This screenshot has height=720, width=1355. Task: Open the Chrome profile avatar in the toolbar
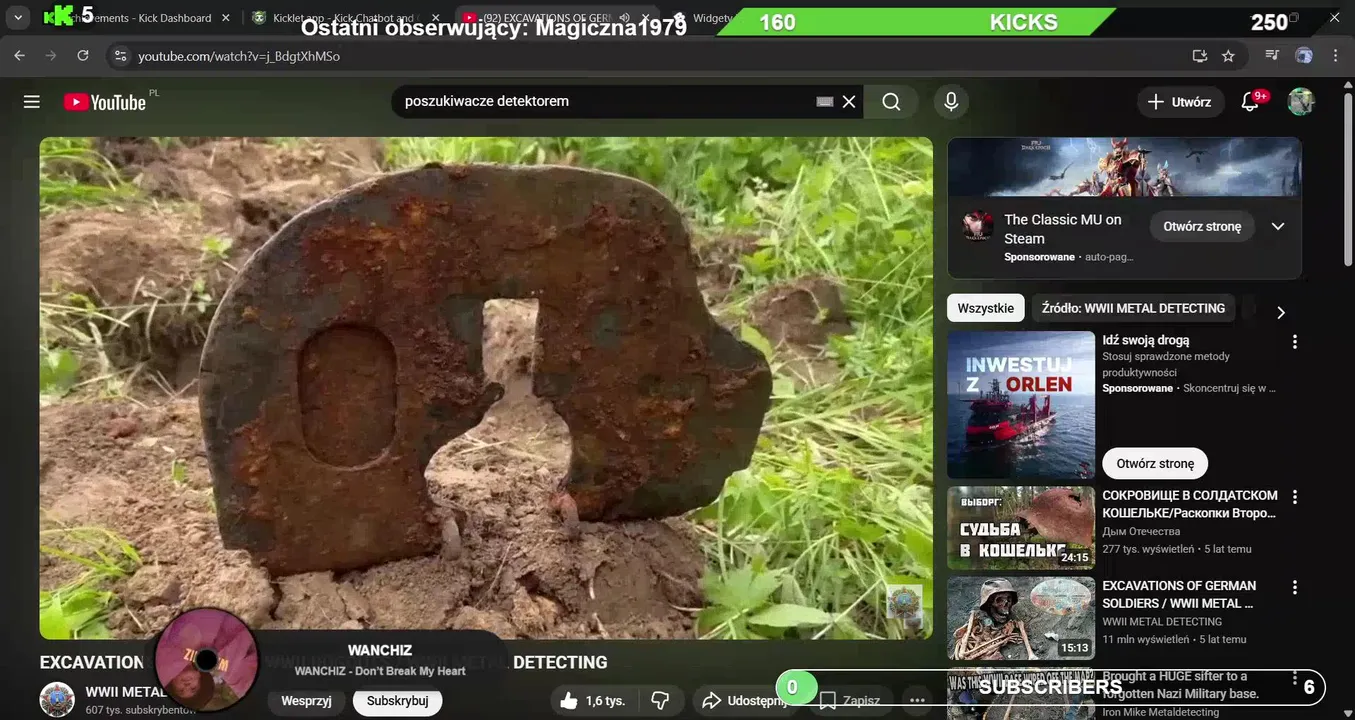pyautogui.click(x=1303, y=56)
